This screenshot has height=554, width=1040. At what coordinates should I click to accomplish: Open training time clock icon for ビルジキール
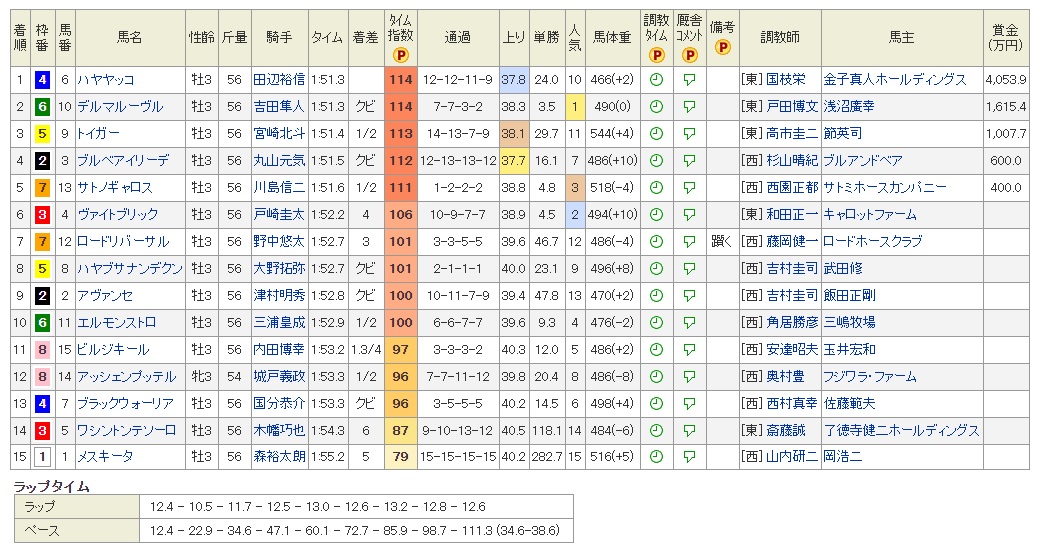pyautogui.click(x=656, y=350)
